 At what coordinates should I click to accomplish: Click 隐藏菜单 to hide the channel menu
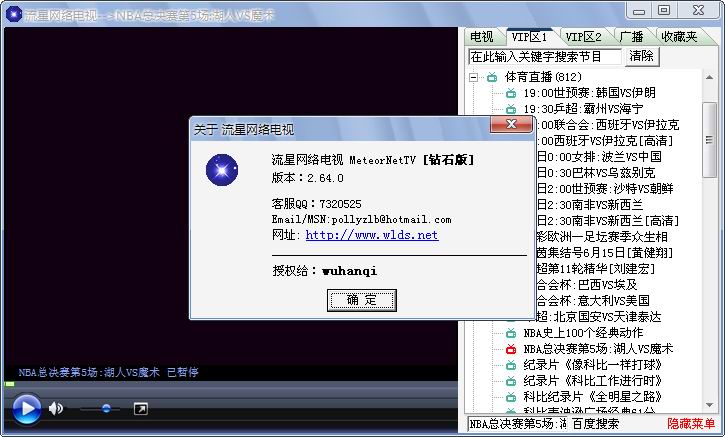(691, 425)
